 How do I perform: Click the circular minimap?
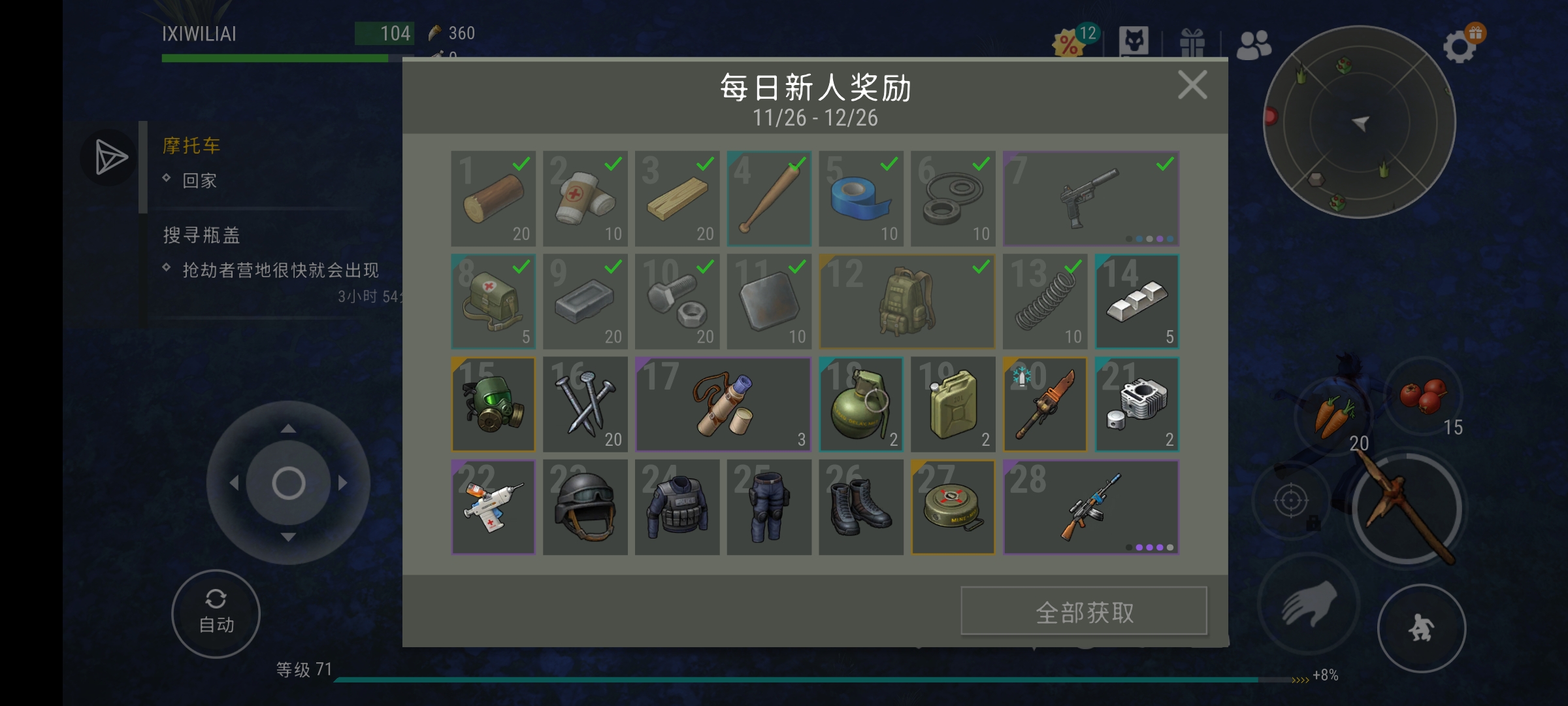click(1360, 122)
